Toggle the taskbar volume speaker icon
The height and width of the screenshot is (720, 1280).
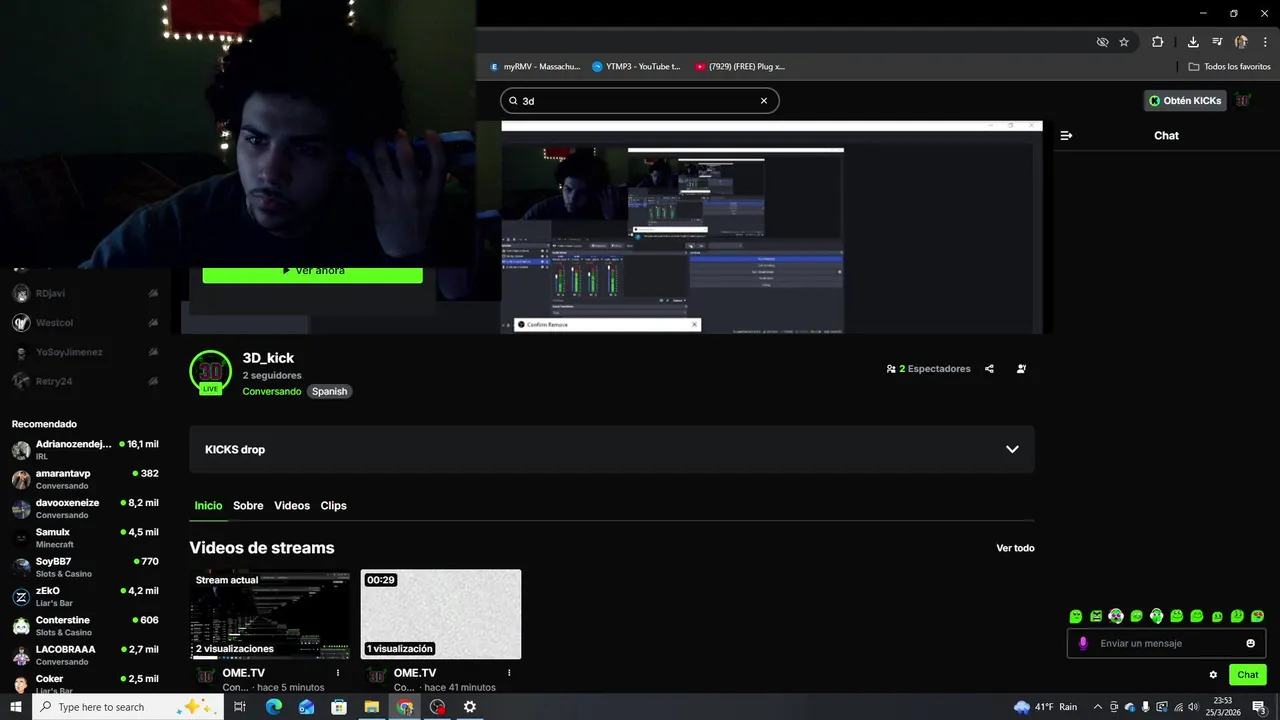coord(1193,707)
